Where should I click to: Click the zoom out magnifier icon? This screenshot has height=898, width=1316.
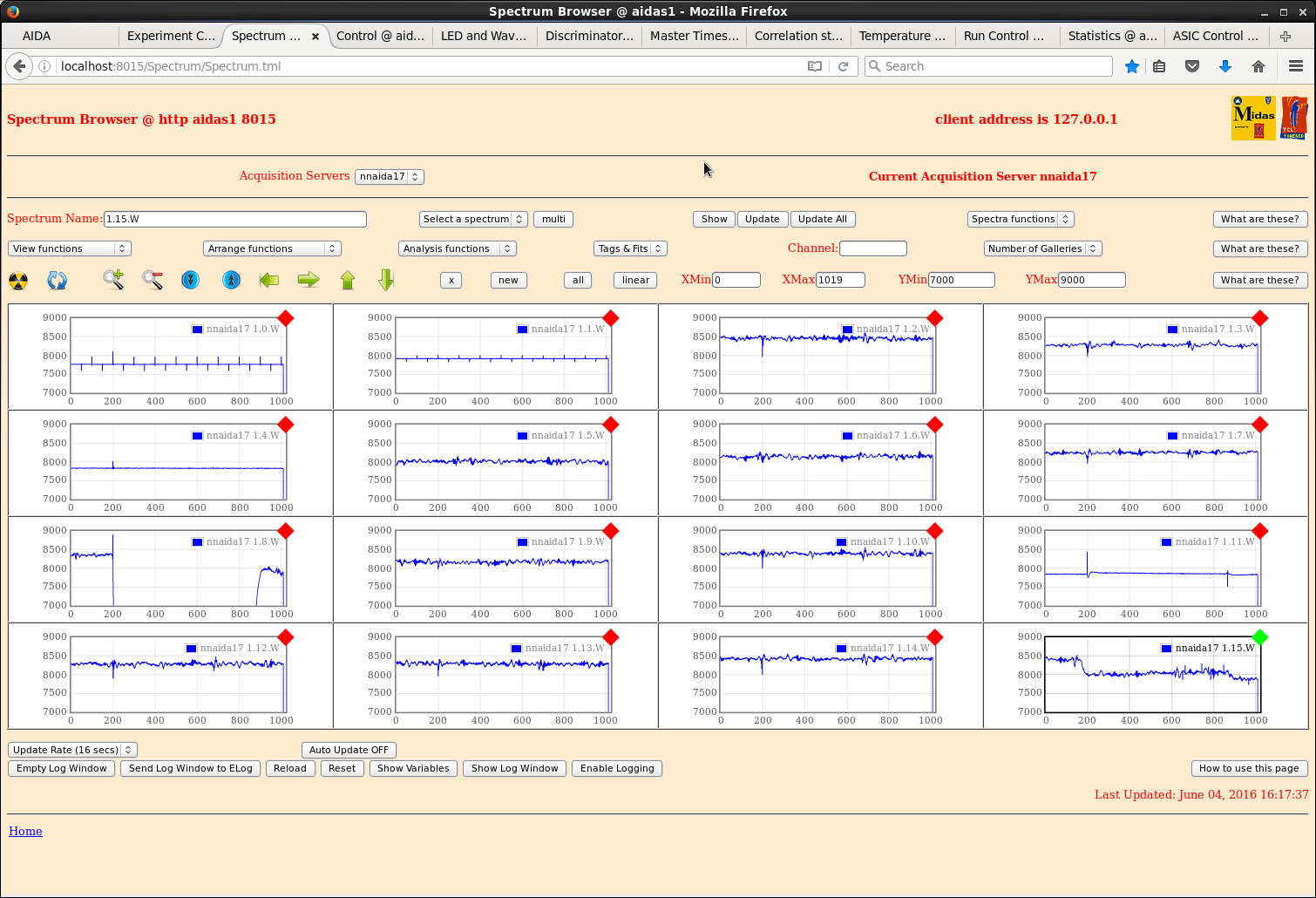point(153,280)
